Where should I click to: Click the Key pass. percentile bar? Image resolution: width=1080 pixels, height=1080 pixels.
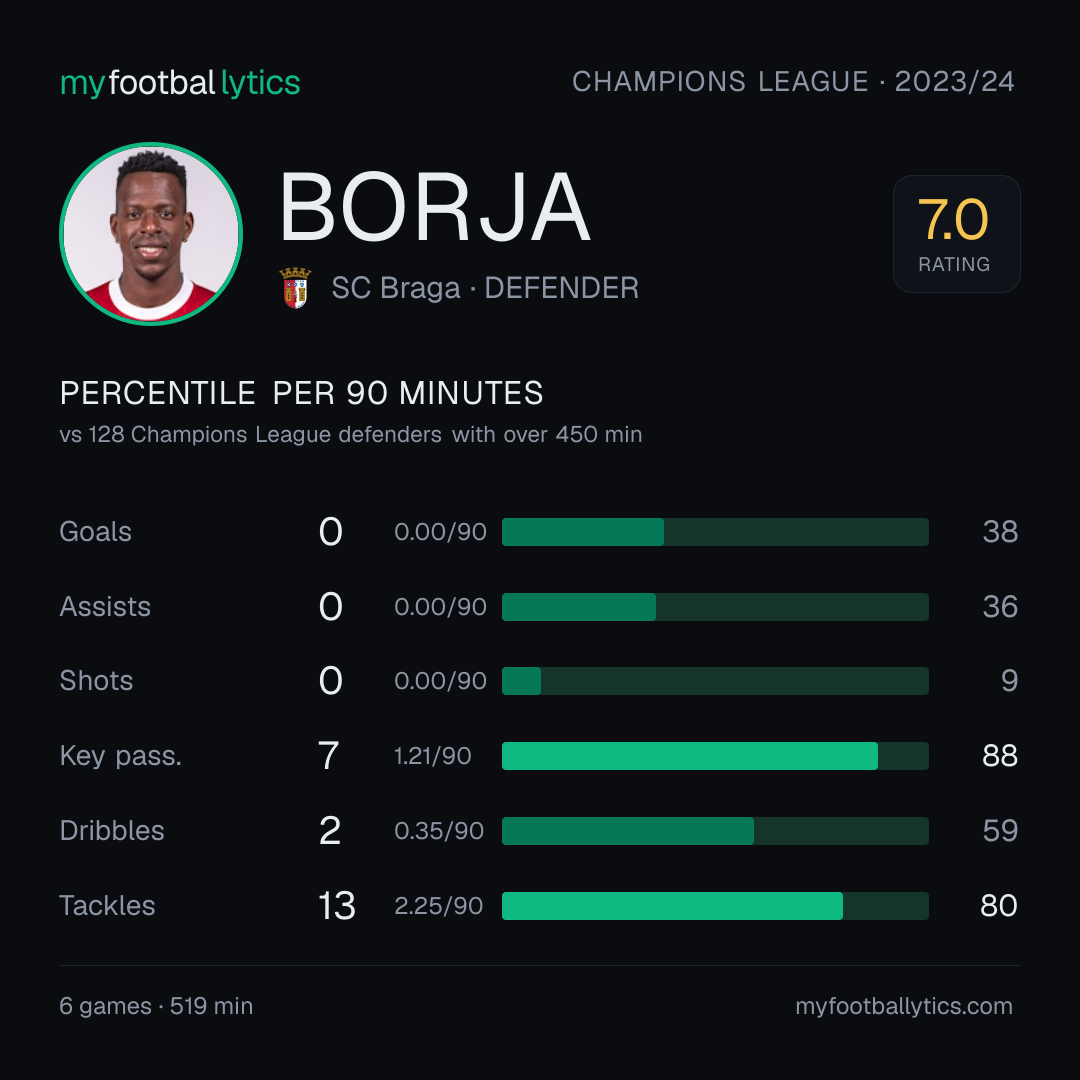(715, 756)
